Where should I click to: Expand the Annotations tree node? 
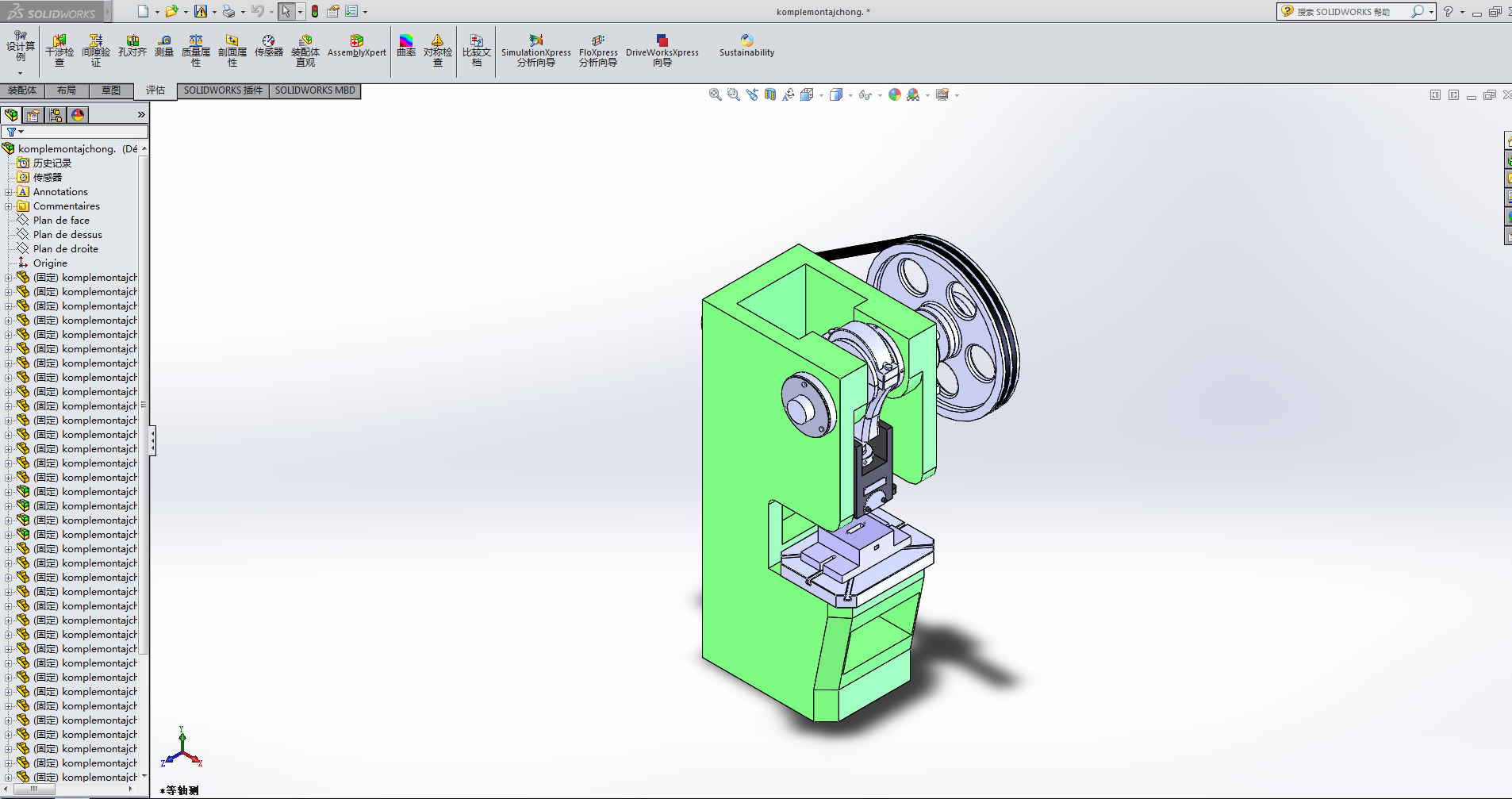[x=9, y=192]
